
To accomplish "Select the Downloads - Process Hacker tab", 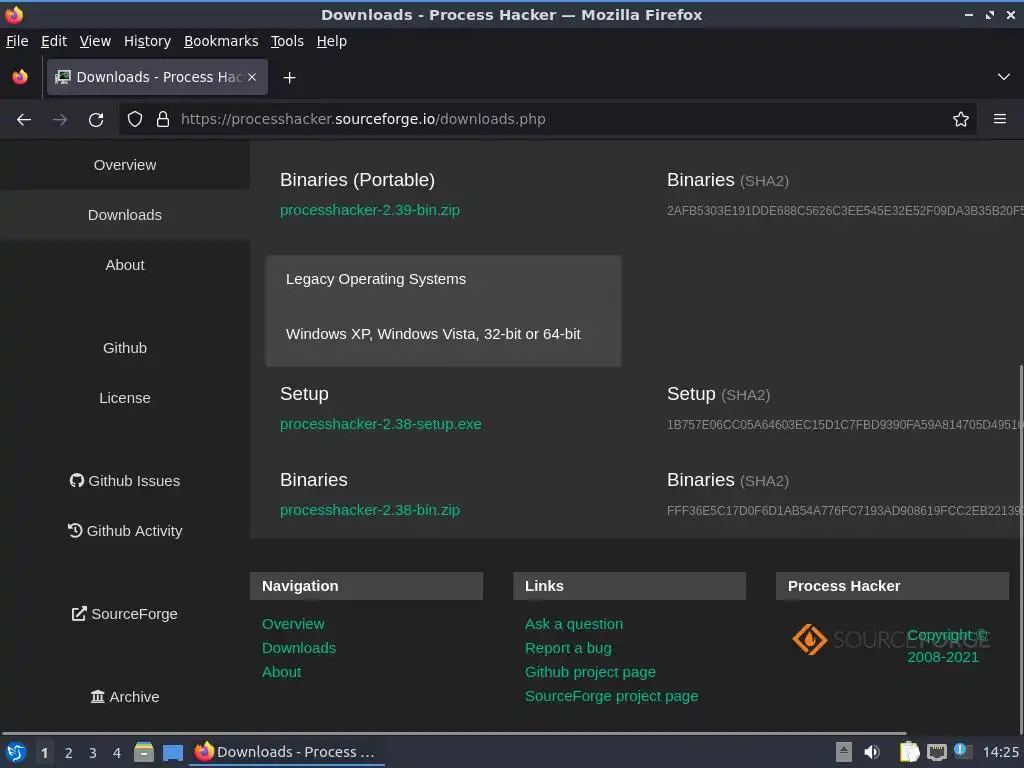I will (x=157, y=77).
